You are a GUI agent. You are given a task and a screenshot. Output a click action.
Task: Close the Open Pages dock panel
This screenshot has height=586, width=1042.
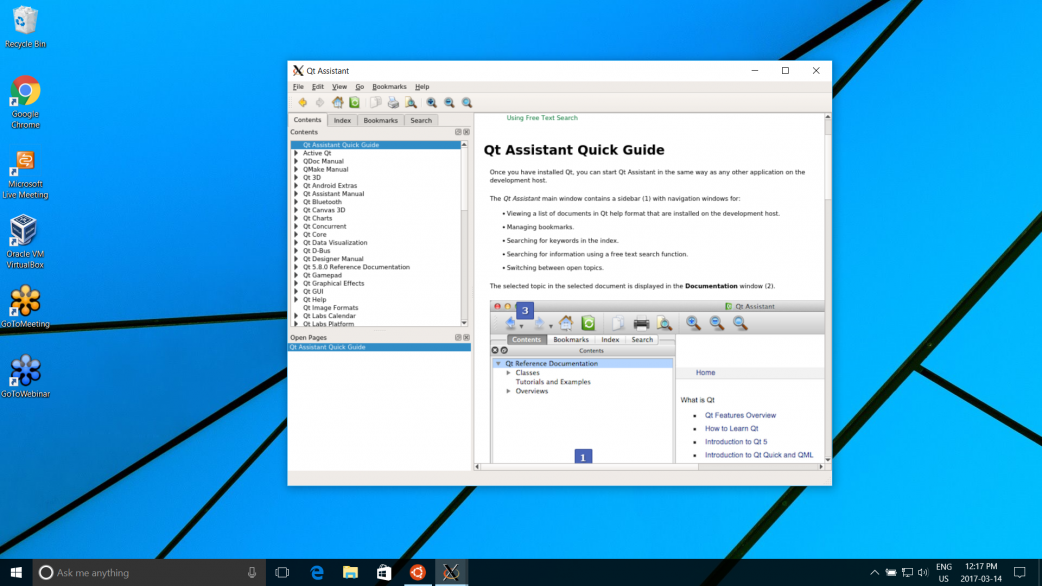point(466,337)
